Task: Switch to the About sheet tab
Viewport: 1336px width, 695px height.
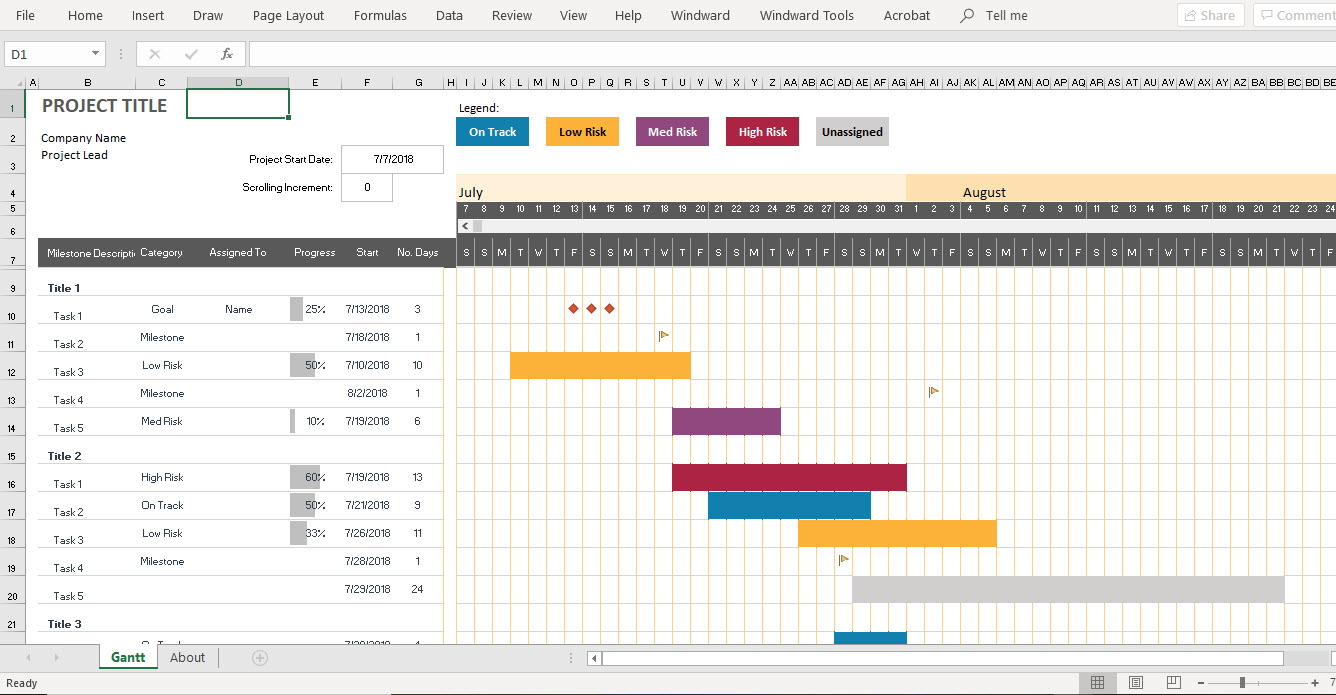Action: (x=187, y=657)
